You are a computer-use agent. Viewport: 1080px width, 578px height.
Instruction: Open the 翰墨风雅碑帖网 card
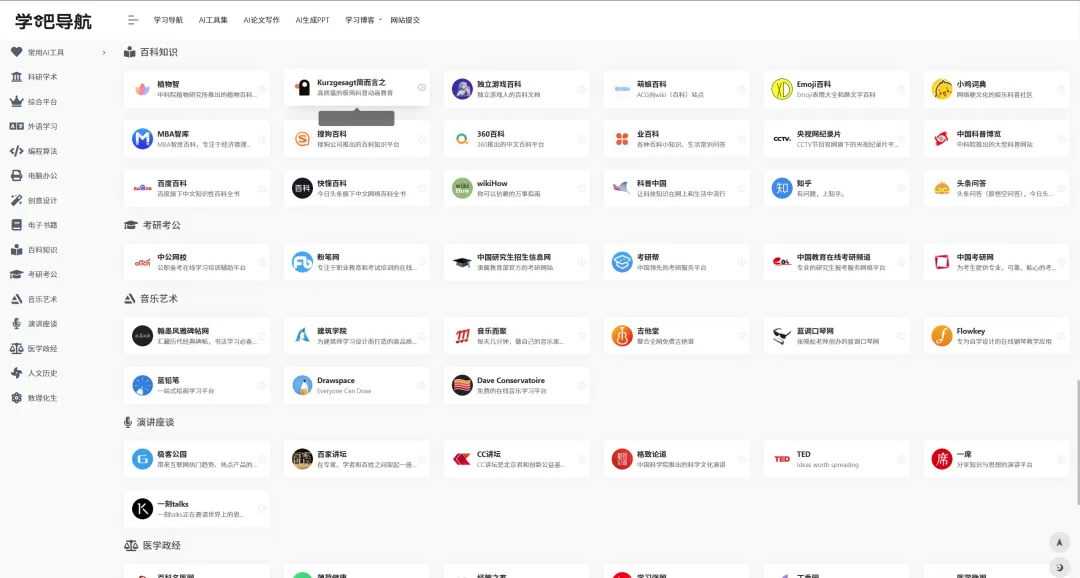tap(197, 336)
